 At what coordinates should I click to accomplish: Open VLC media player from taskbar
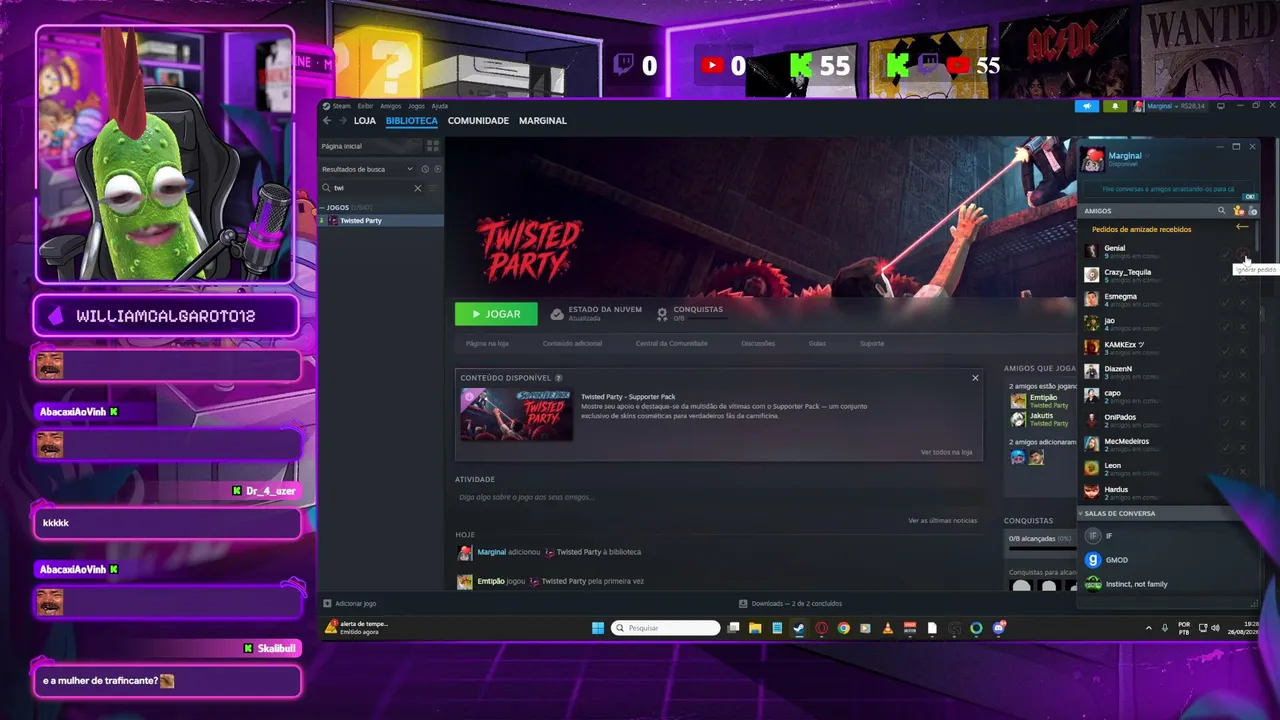(x=888, y=628)
